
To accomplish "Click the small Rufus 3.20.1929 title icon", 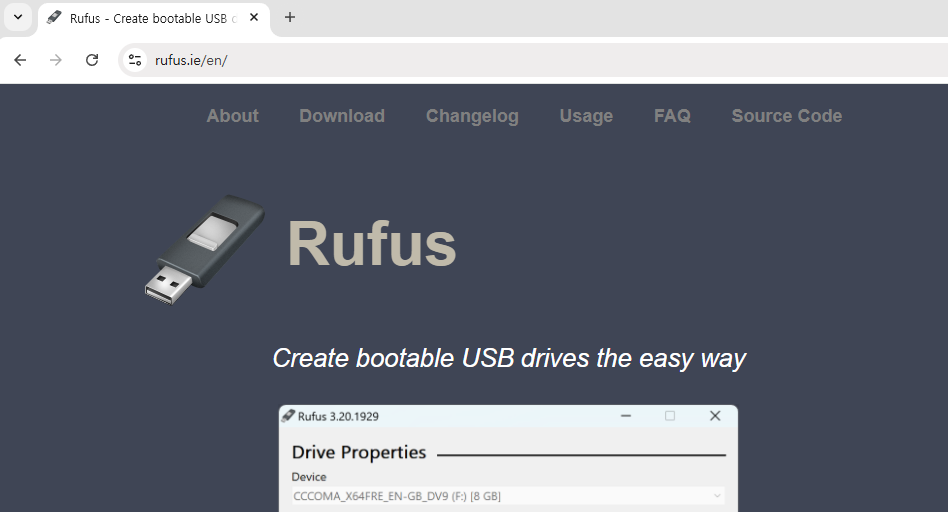I will (288, 416).
